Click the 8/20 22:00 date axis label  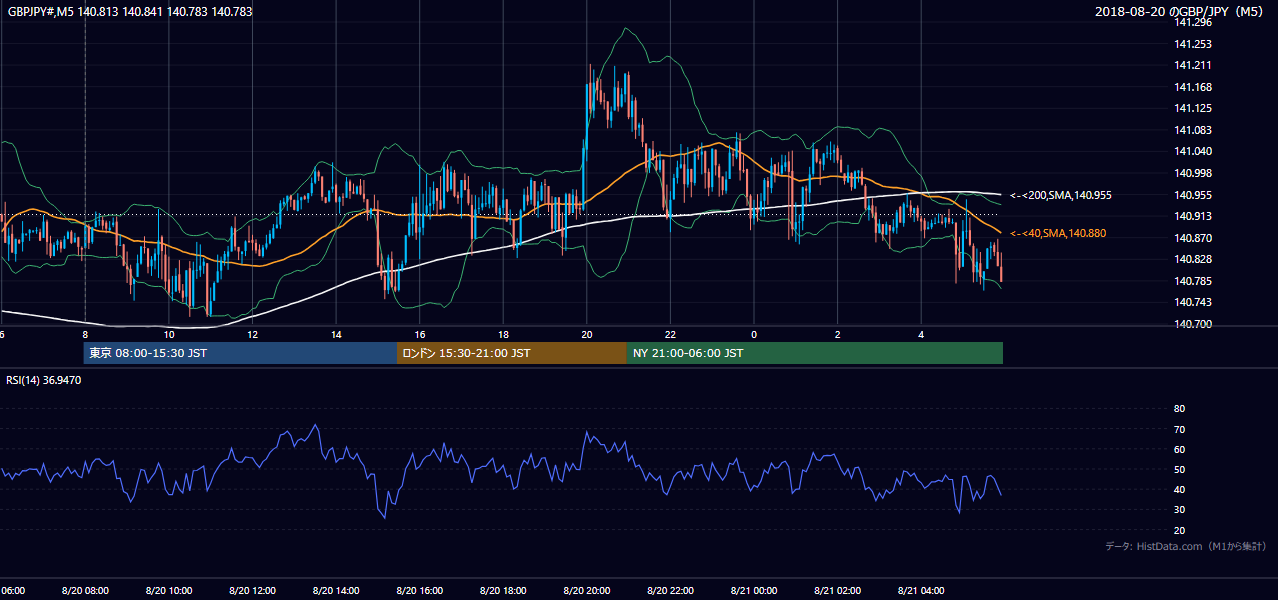pos(669,590)
